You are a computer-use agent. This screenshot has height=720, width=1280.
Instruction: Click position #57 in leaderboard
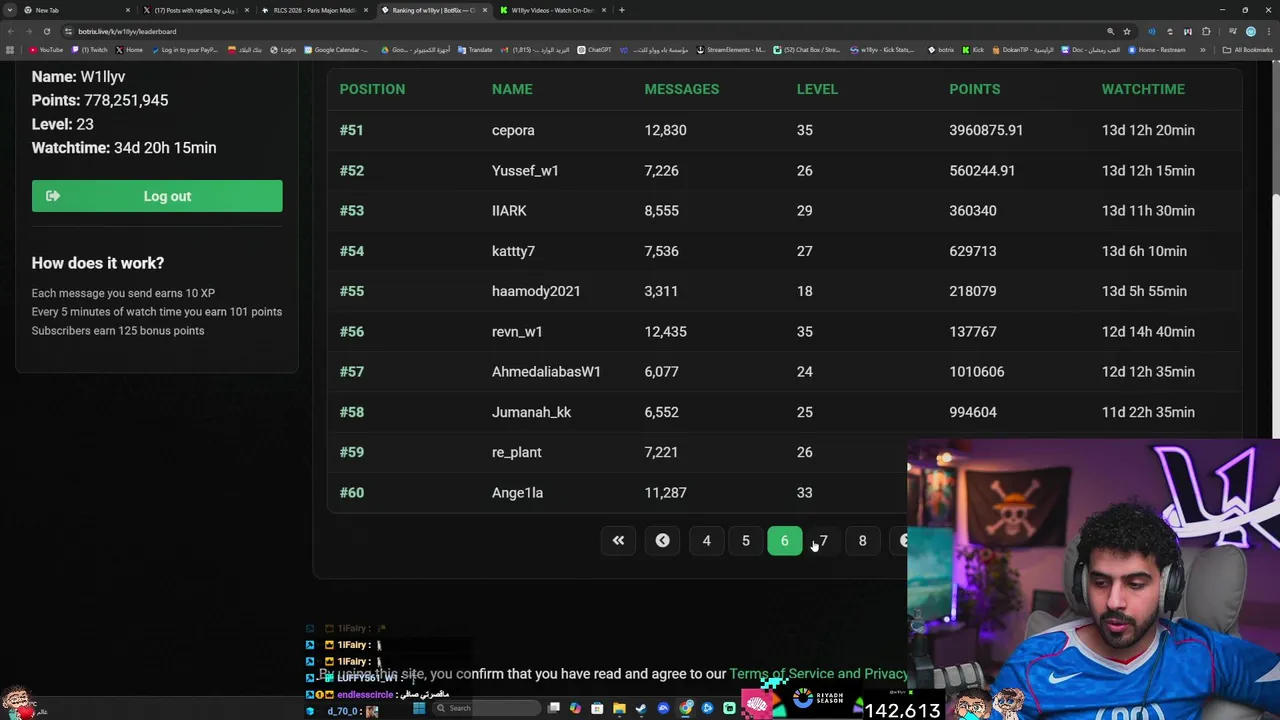[x=352, y=372]
